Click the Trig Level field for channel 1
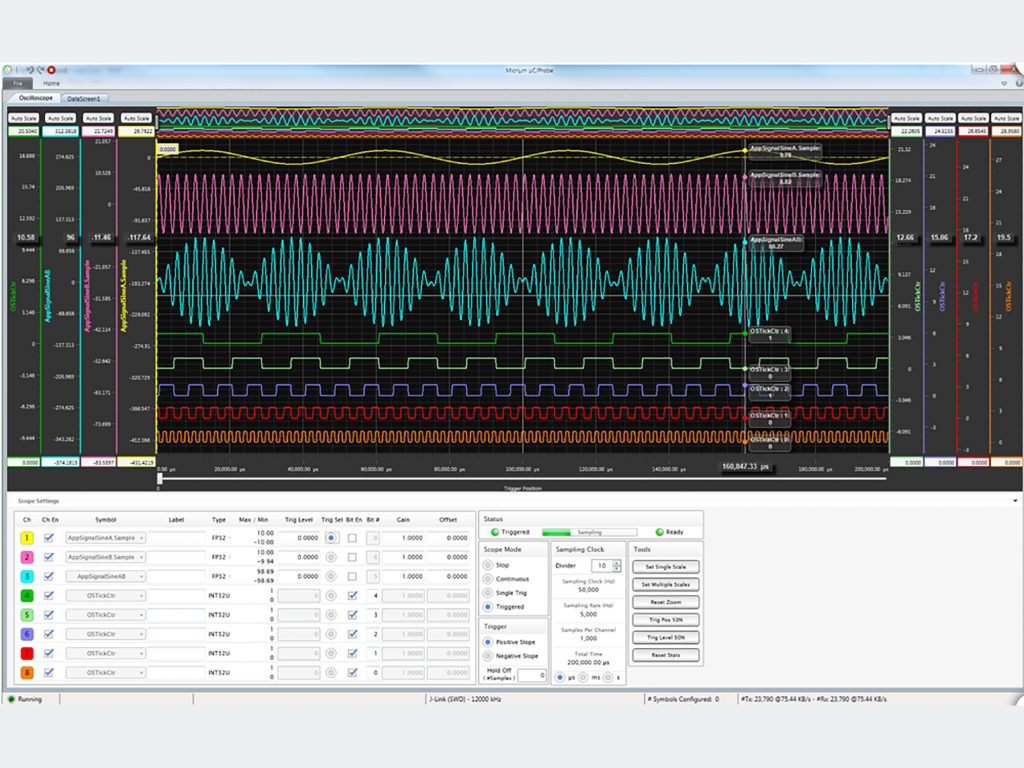 [299, 538]
